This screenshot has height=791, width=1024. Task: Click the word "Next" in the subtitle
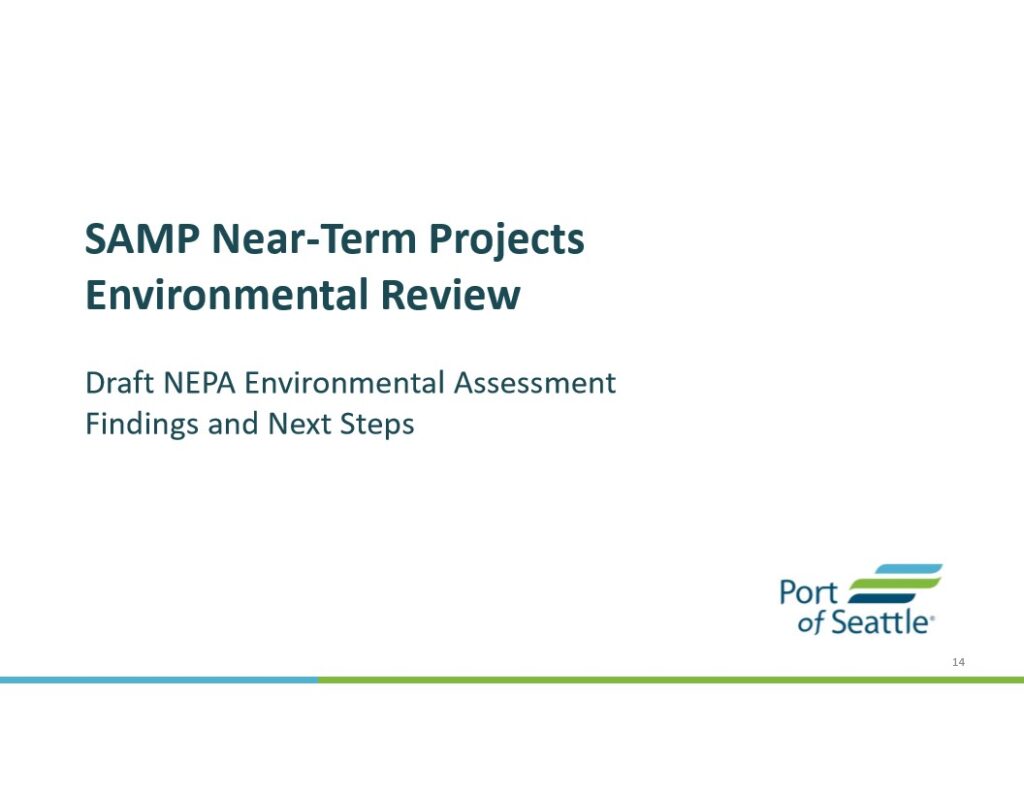(303, 424)
